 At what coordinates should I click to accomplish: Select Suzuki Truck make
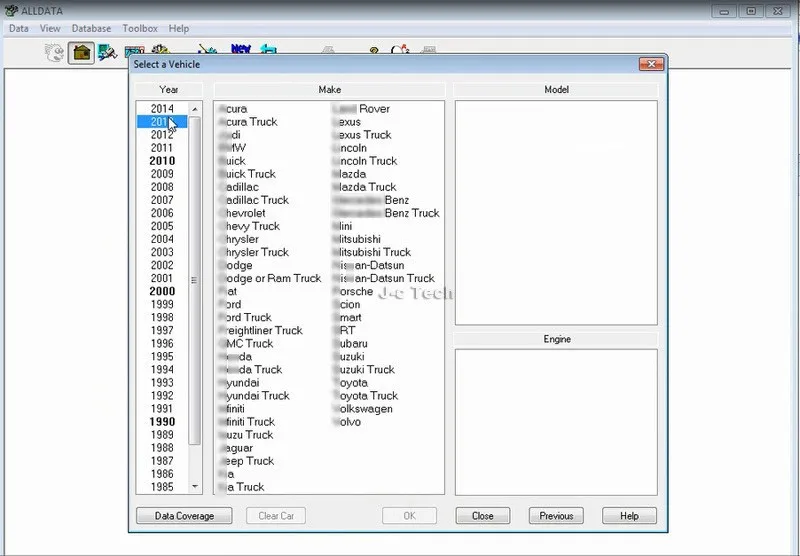pyautogui.click(x=364, y=369)
